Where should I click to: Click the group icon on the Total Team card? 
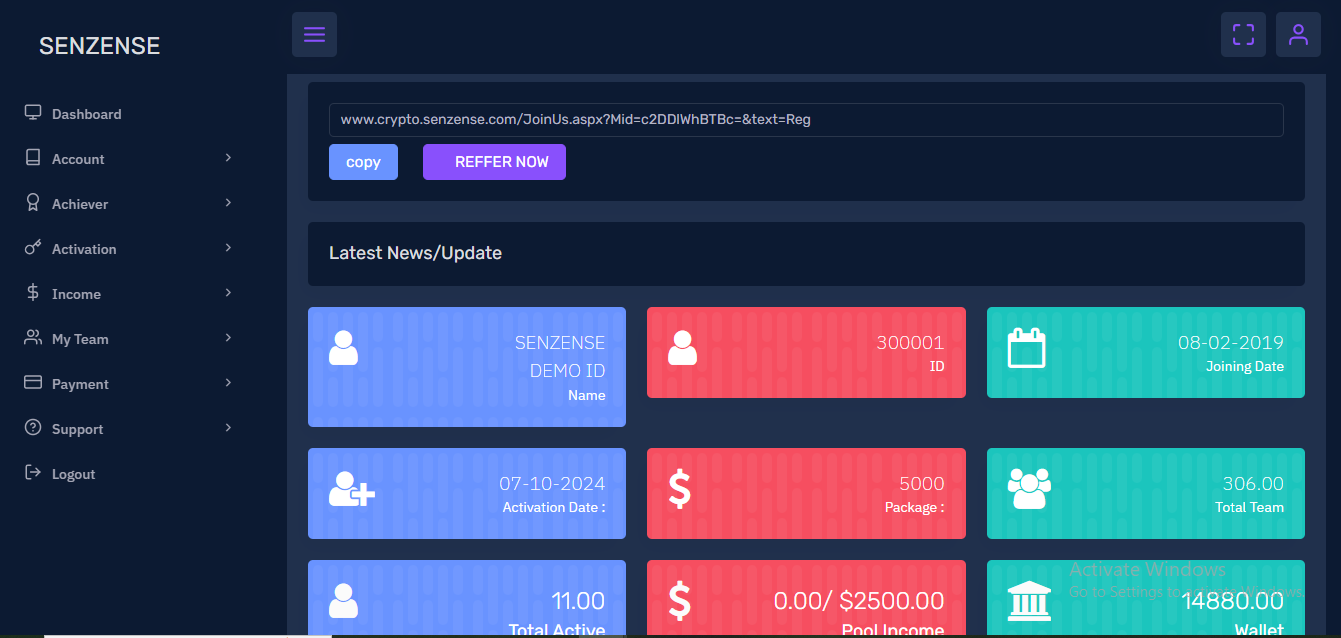click(x=1029, y=488)
